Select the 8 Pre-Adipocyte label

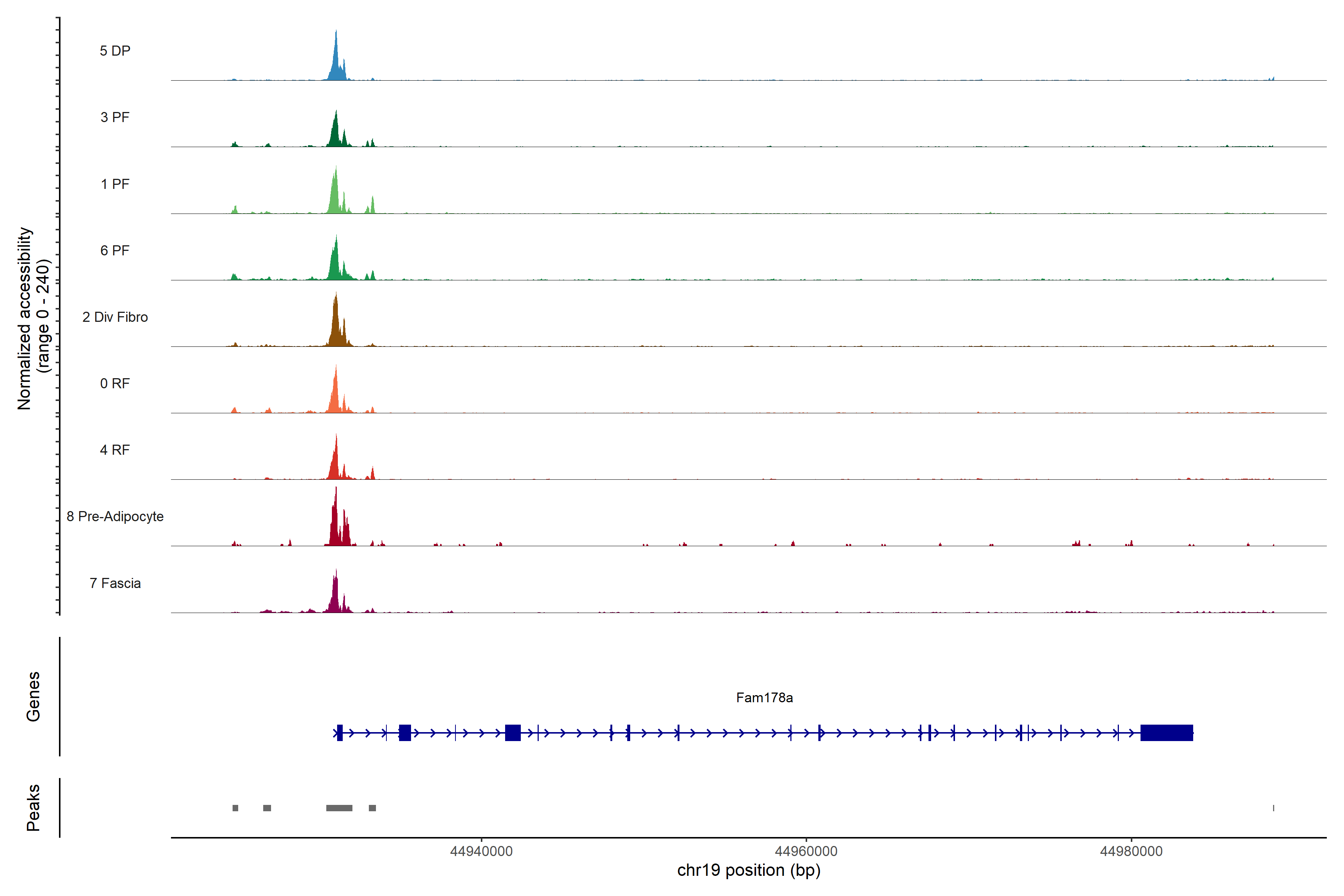pos(115,517)
